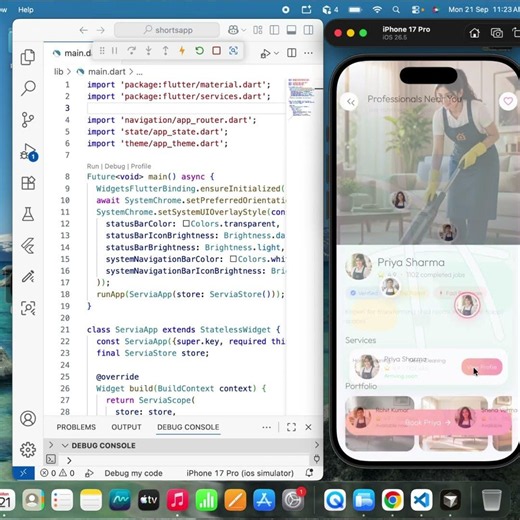Click the remote window indicator in status bar
This screenshot has height=520, width=520.
tap(23, 473)
